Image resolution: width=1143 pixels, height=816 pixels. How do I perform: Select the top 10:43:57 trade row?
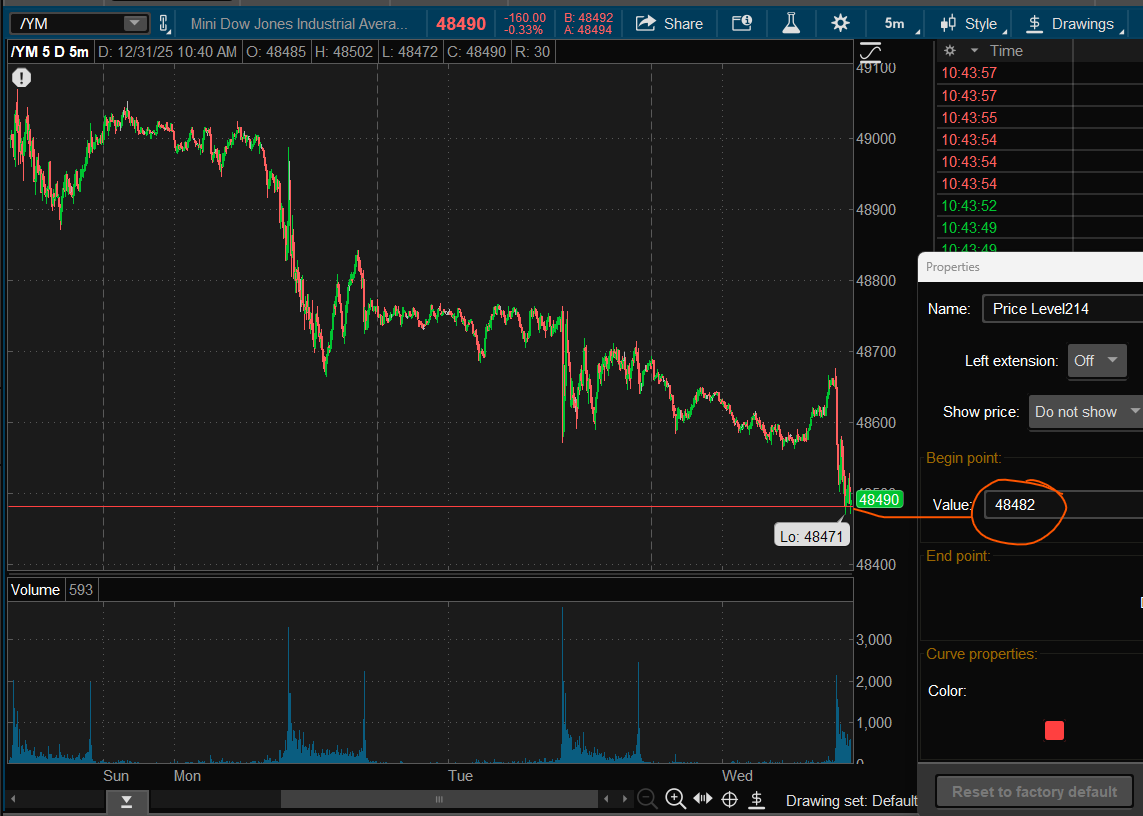point(1039,73)
